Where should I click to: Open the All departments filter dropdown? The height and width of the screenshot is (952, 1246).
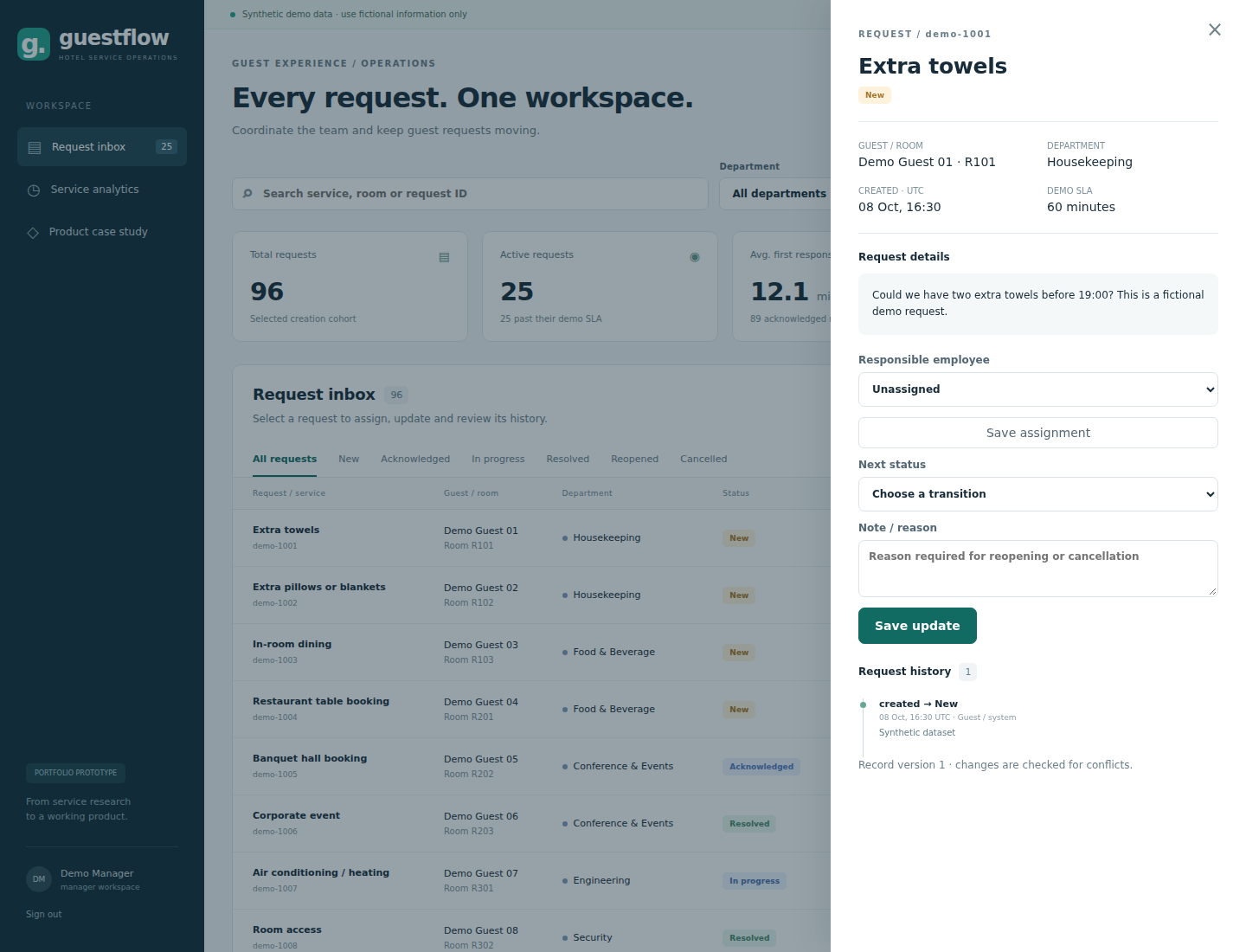(775, 194)
